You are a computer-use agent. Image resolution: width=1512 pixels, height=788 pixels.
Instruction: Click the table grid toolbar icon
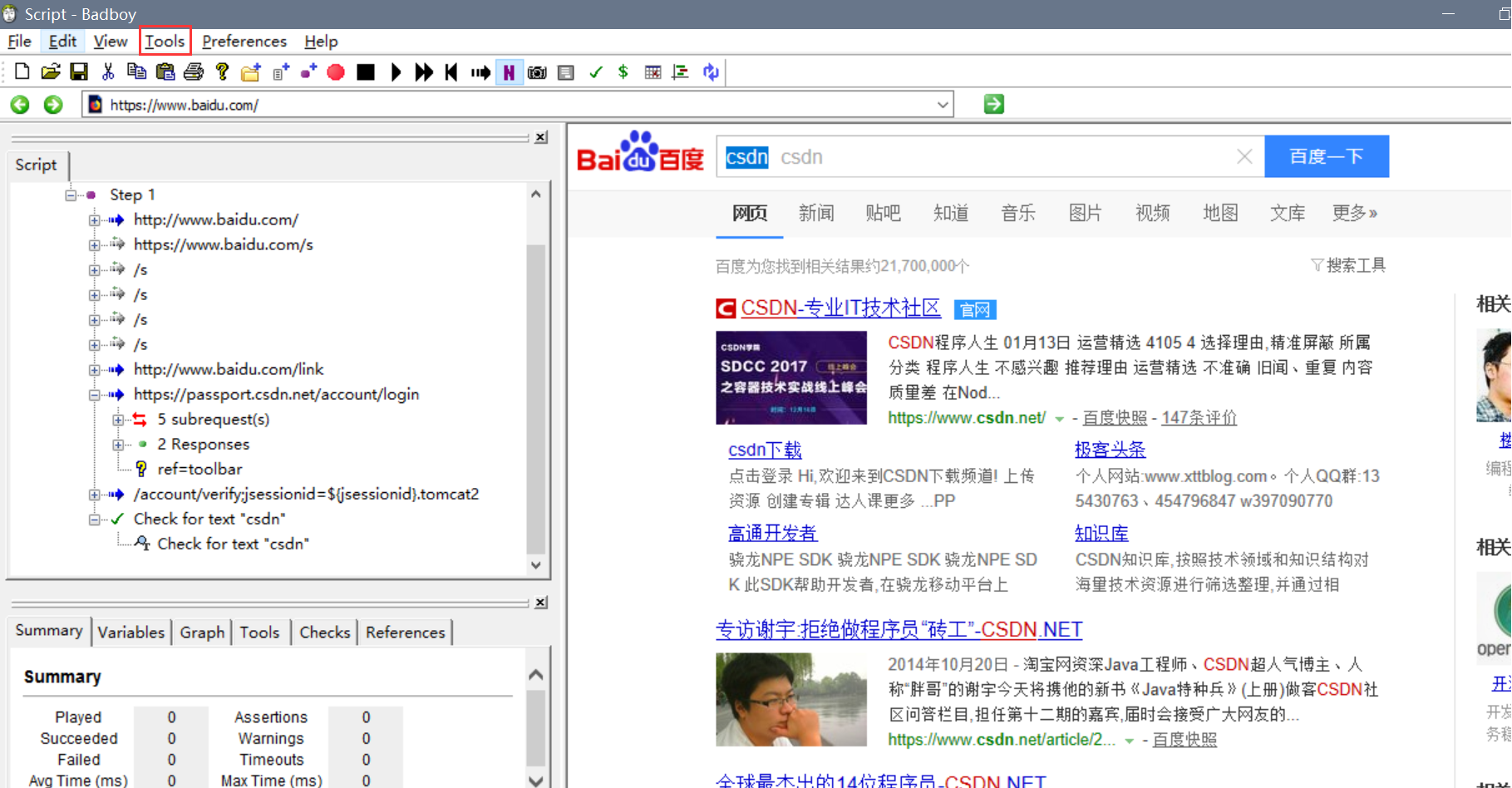tap(653, 72)
